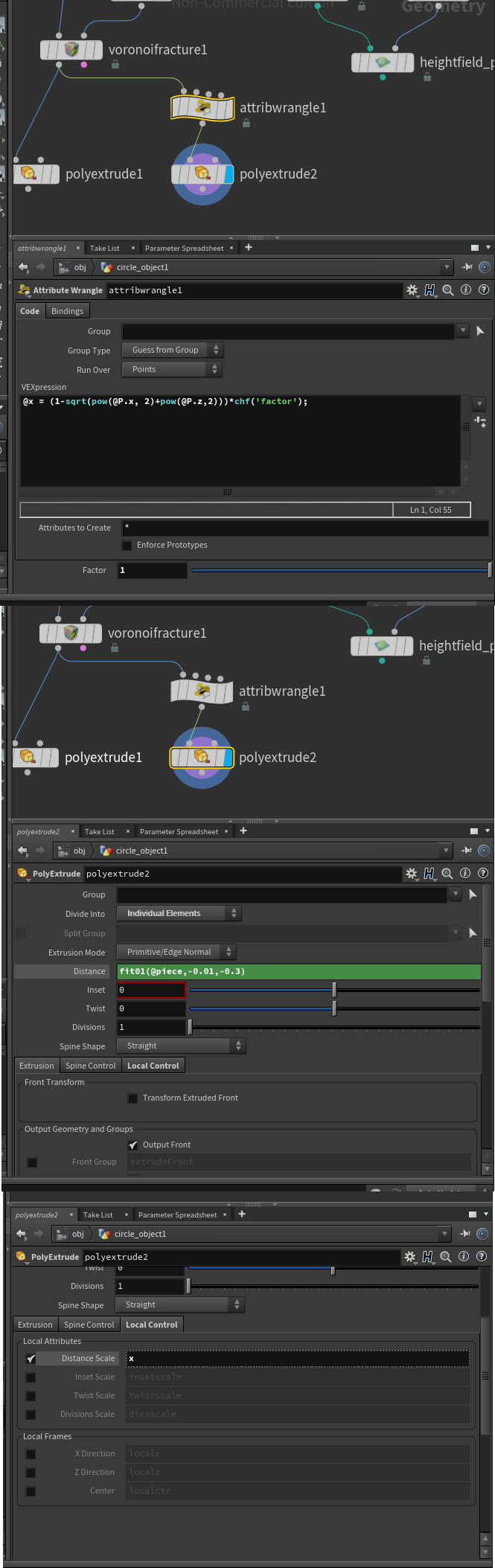Select the yellow-highlighted attribwrangle1 node

pyautogui.click(x=202, y=108)
